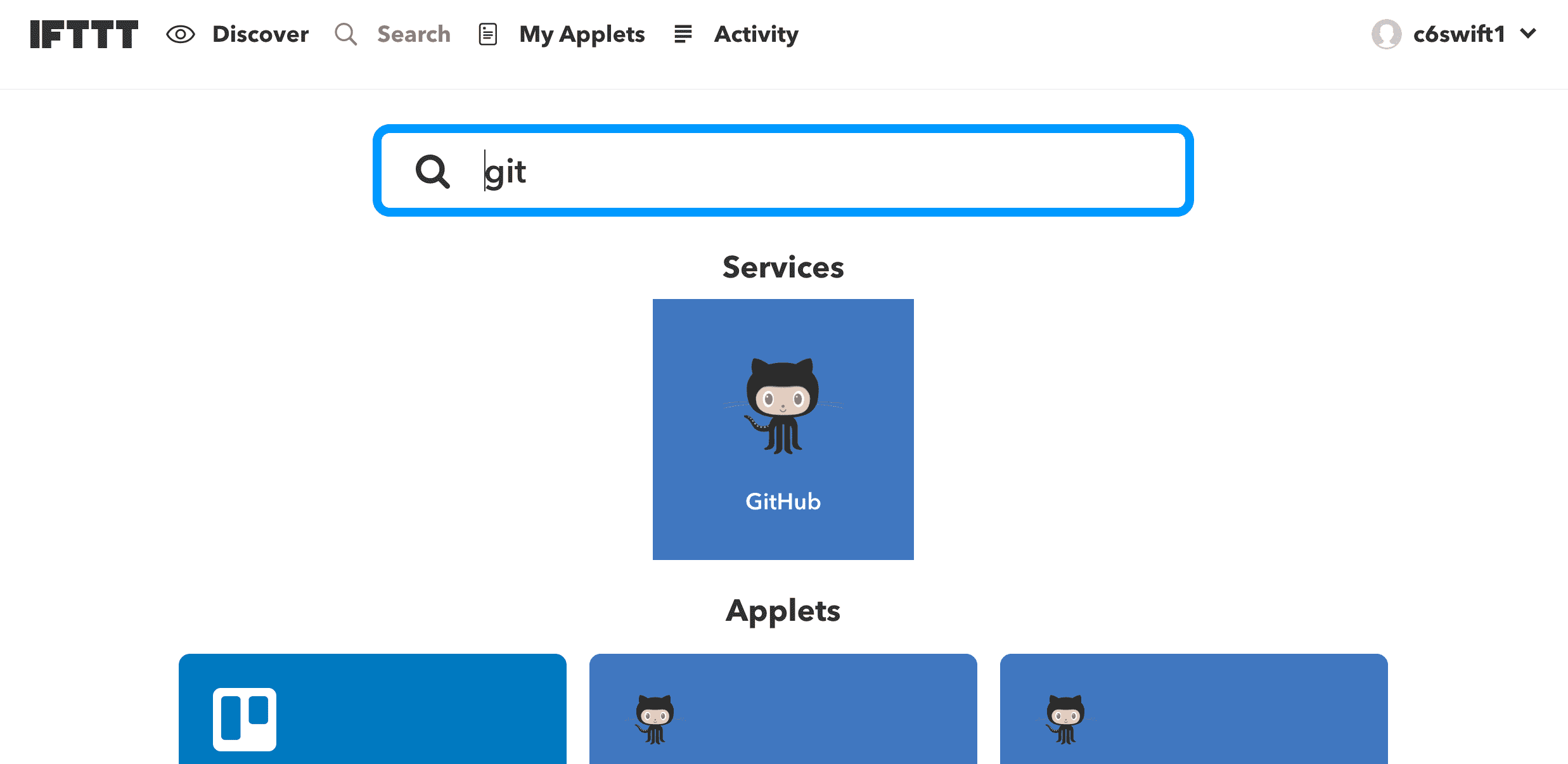Click Octocat icon on middle applet card
1568x764 pixels.
(655, 719)
